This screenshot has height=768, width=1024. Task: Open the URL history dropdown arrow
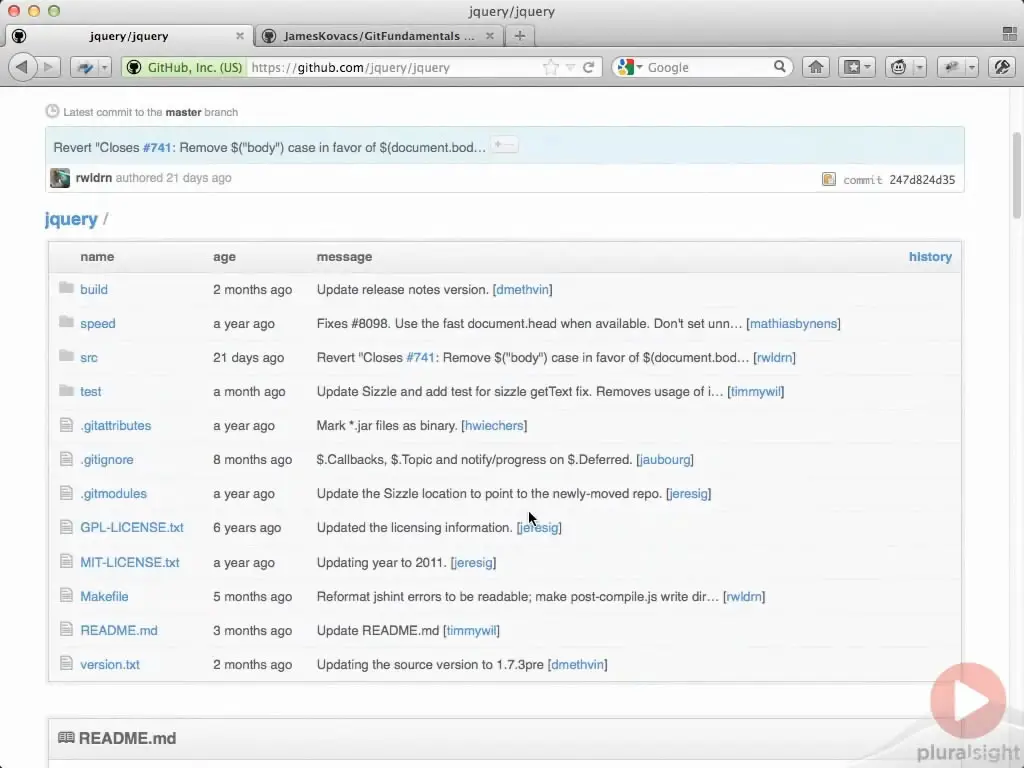(570, 67)
